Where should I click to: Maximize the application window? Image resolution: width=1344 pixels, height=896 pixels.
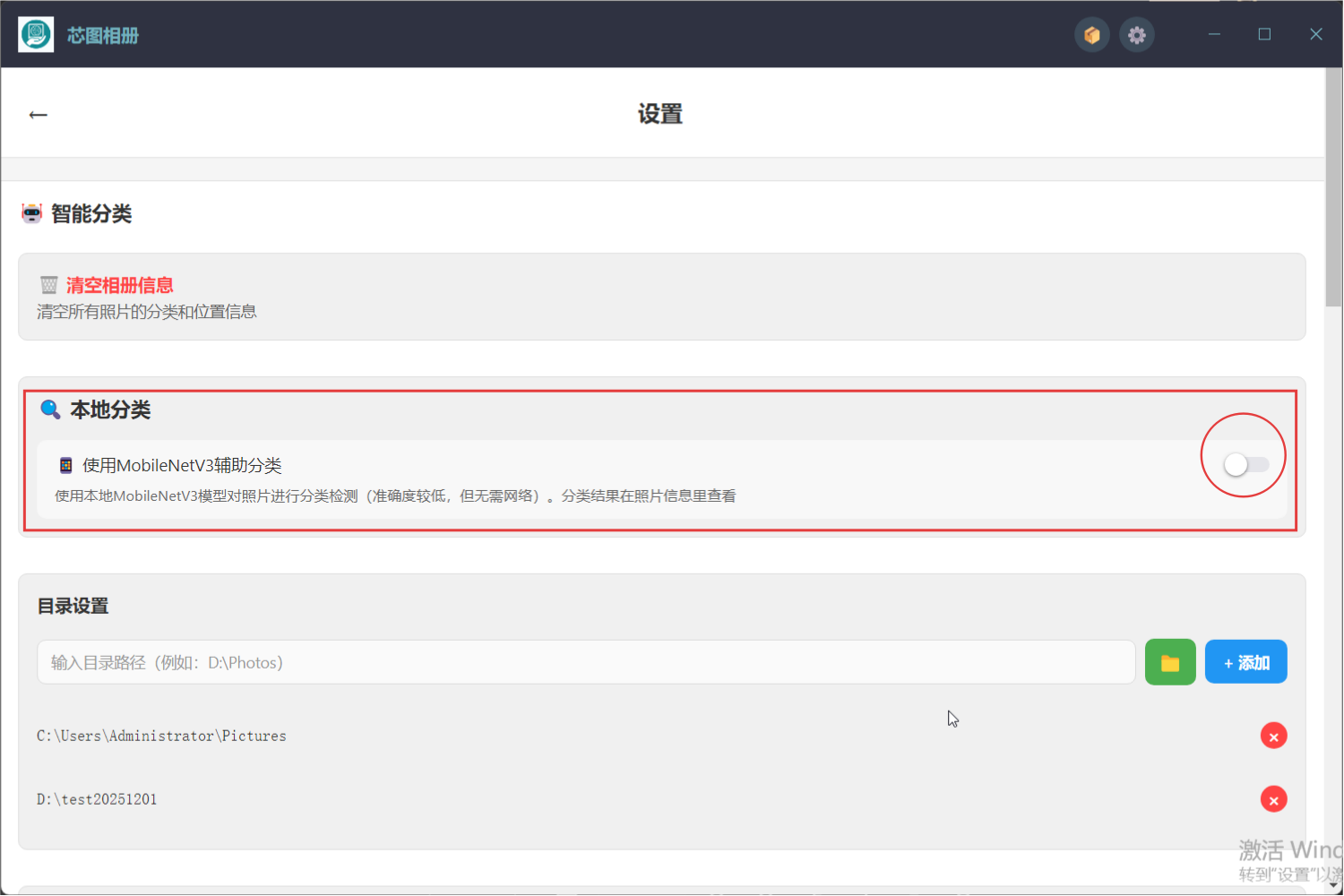tap(1264, 34)
